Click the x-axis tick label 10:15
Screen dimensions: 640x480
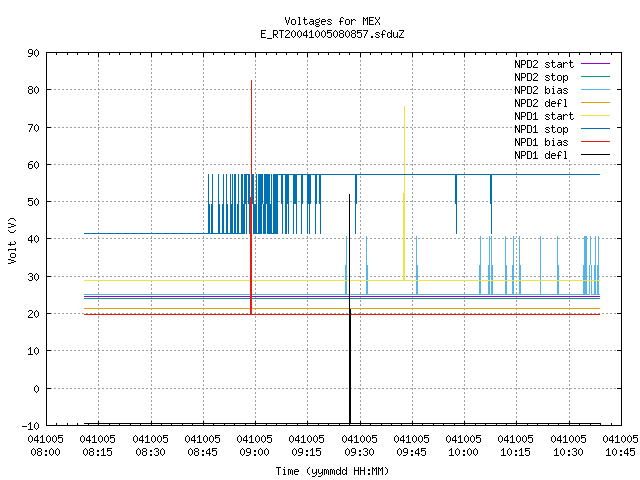[x=516, y=452]
